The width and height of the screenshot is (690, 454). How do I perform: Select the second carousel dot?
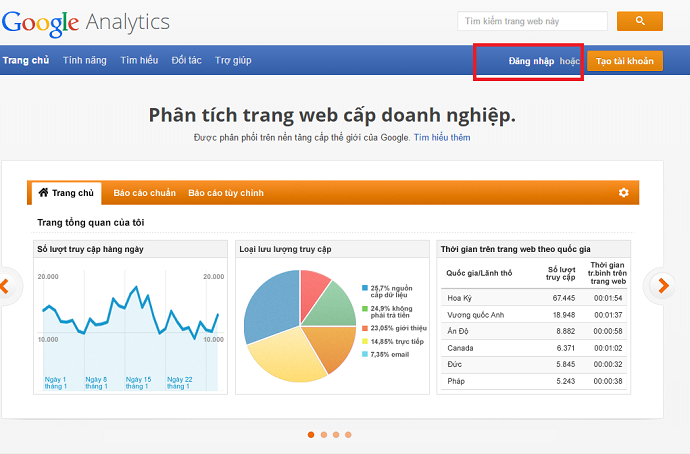click(x=323, y=435)
